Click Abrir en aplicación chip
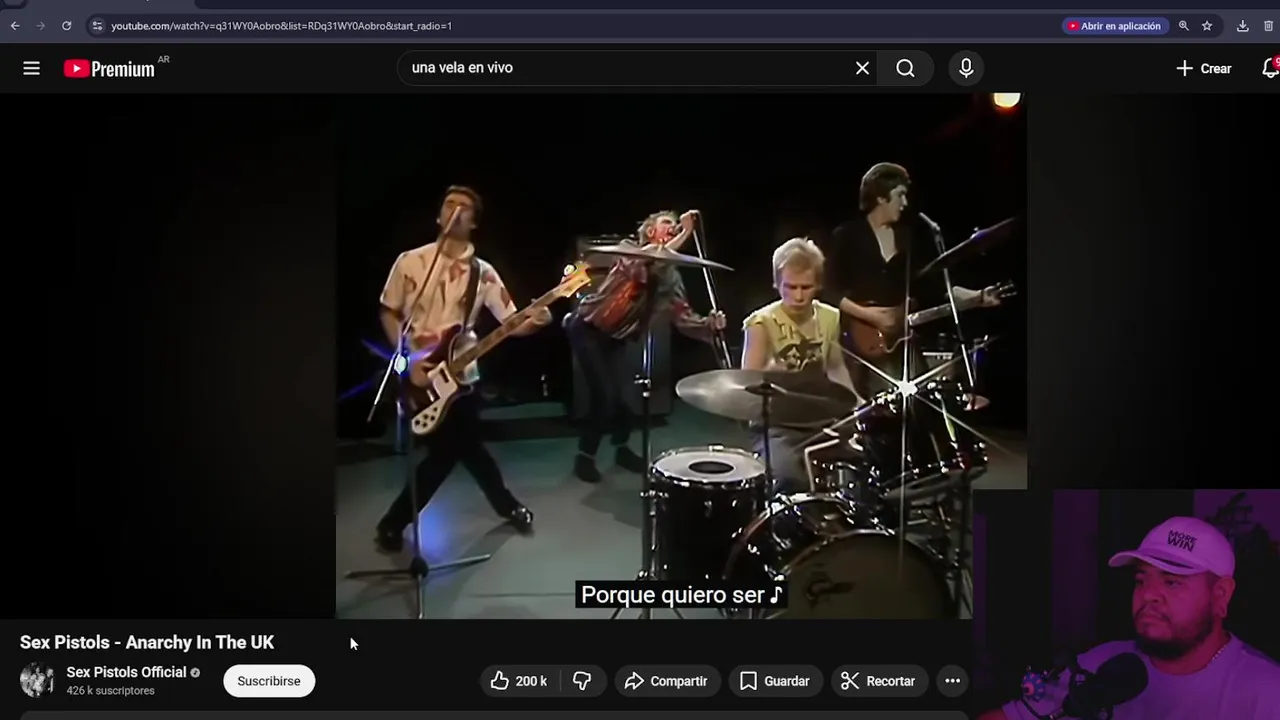 coord(1115,26)
